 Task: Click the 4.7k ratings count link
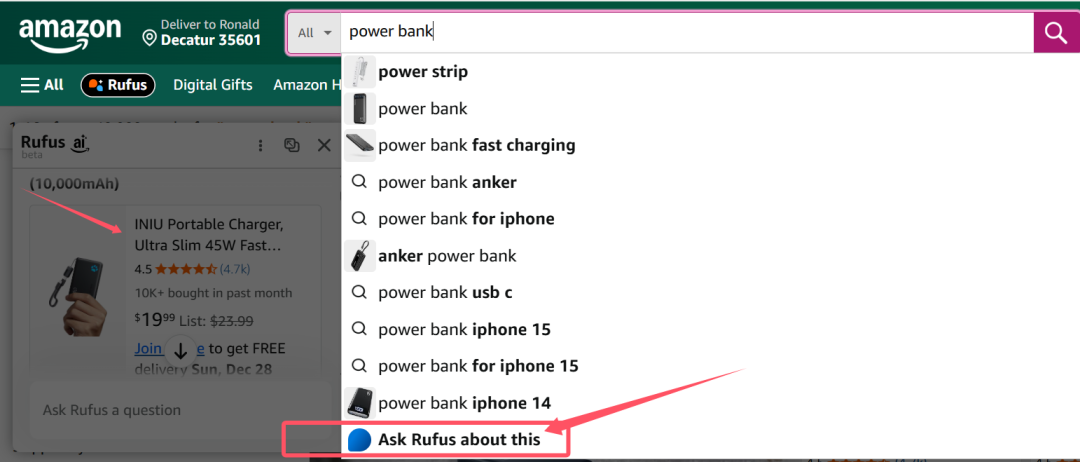[x=235, y=269]
